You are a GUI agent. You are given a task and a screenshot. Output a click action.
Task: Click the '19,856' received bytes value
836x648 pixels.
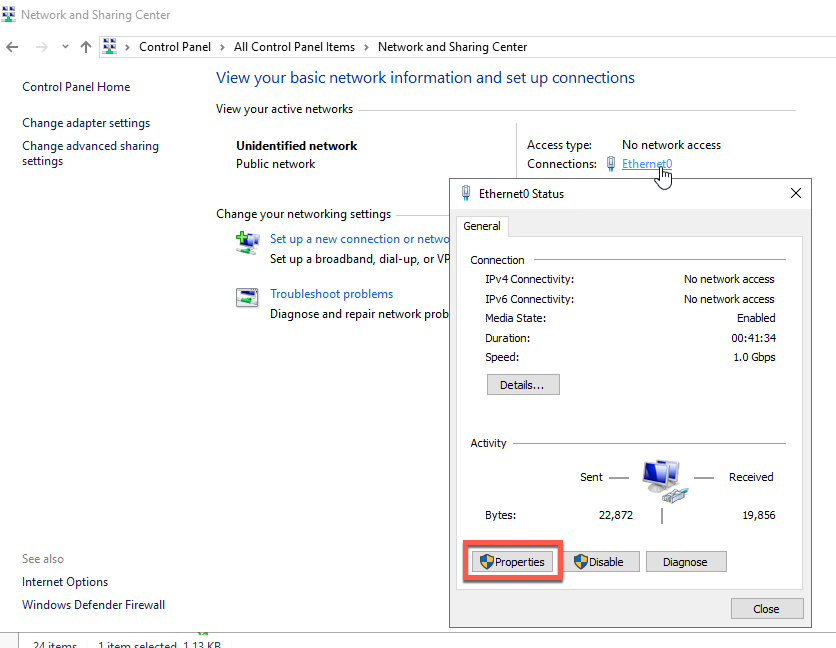pos(759,515)
